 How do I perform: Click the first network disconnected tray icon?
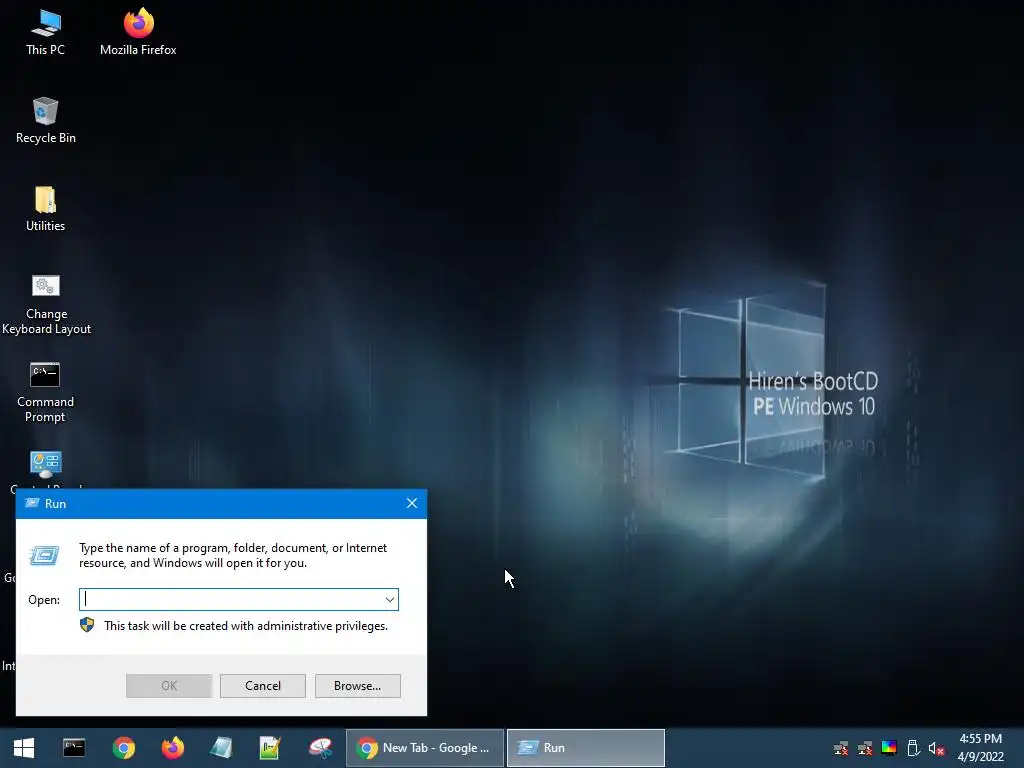coord(841,748)
